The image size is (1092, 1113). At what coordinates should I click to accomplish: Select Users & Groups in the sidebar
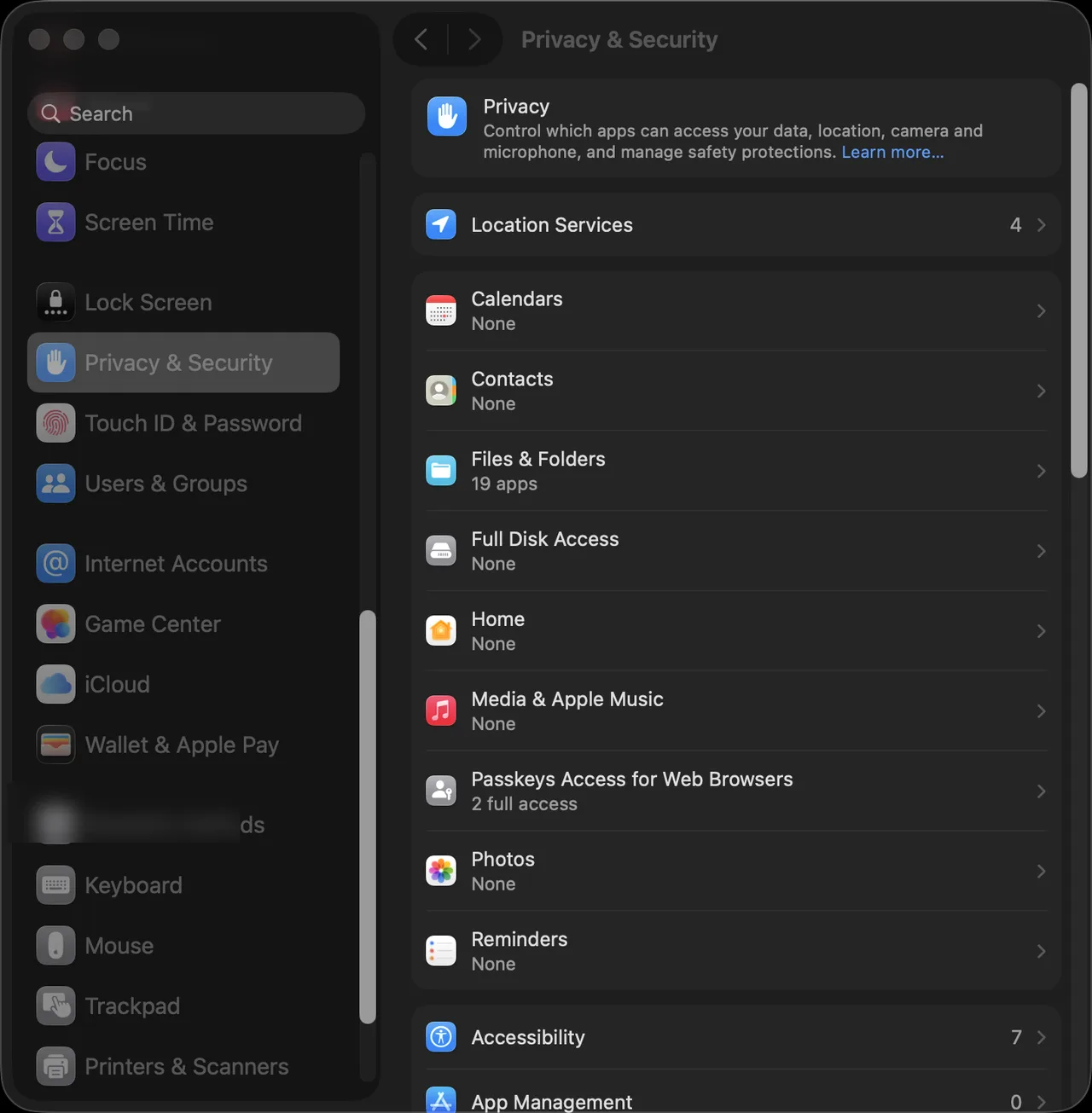183,484
